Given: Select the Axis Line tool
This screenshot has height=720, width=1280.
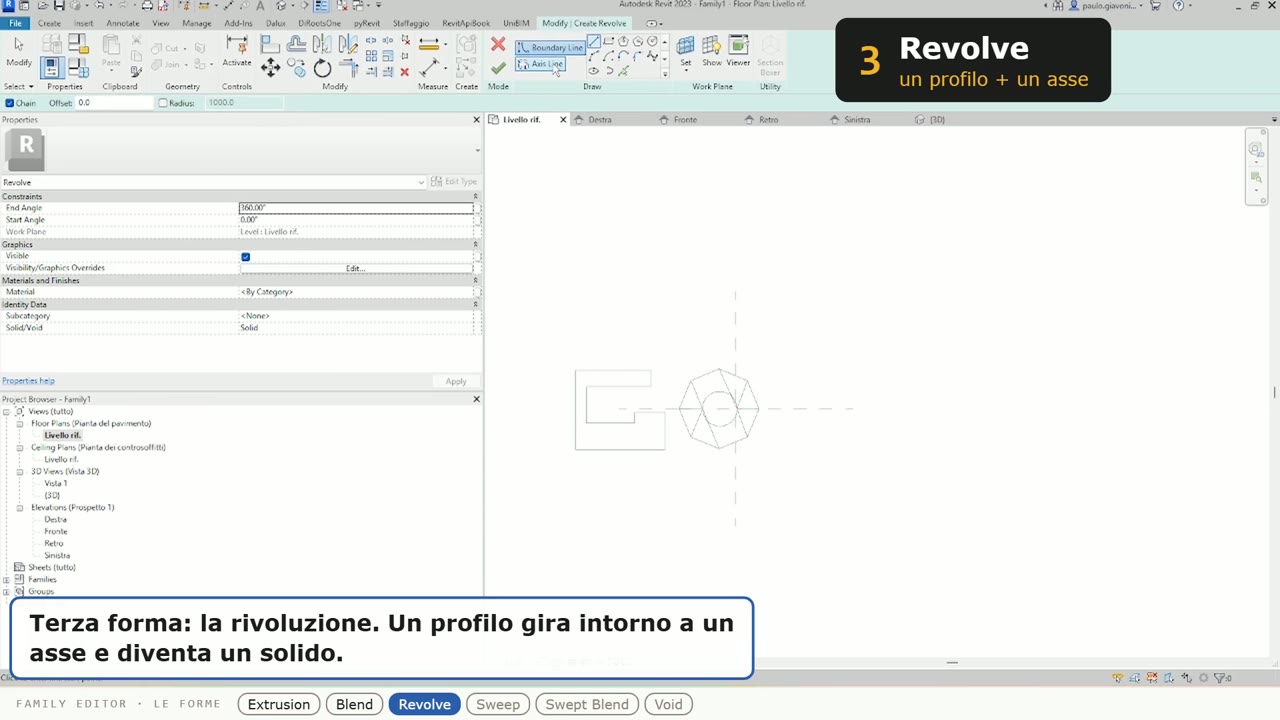Looking at the screenshot, I should pyautogui.click(x=540, y=64).
